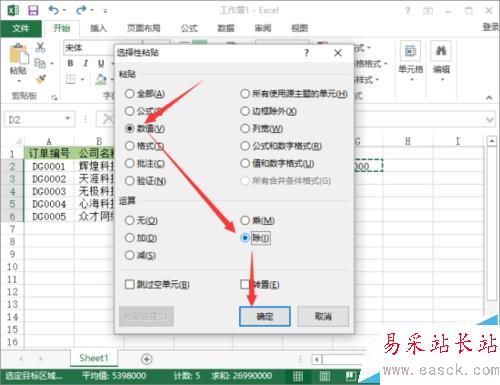The width and height of the screenshot is (500, 385).
Task: Click the Undo arrow icon
Action: pyautogui.click(x=54, y=10)
